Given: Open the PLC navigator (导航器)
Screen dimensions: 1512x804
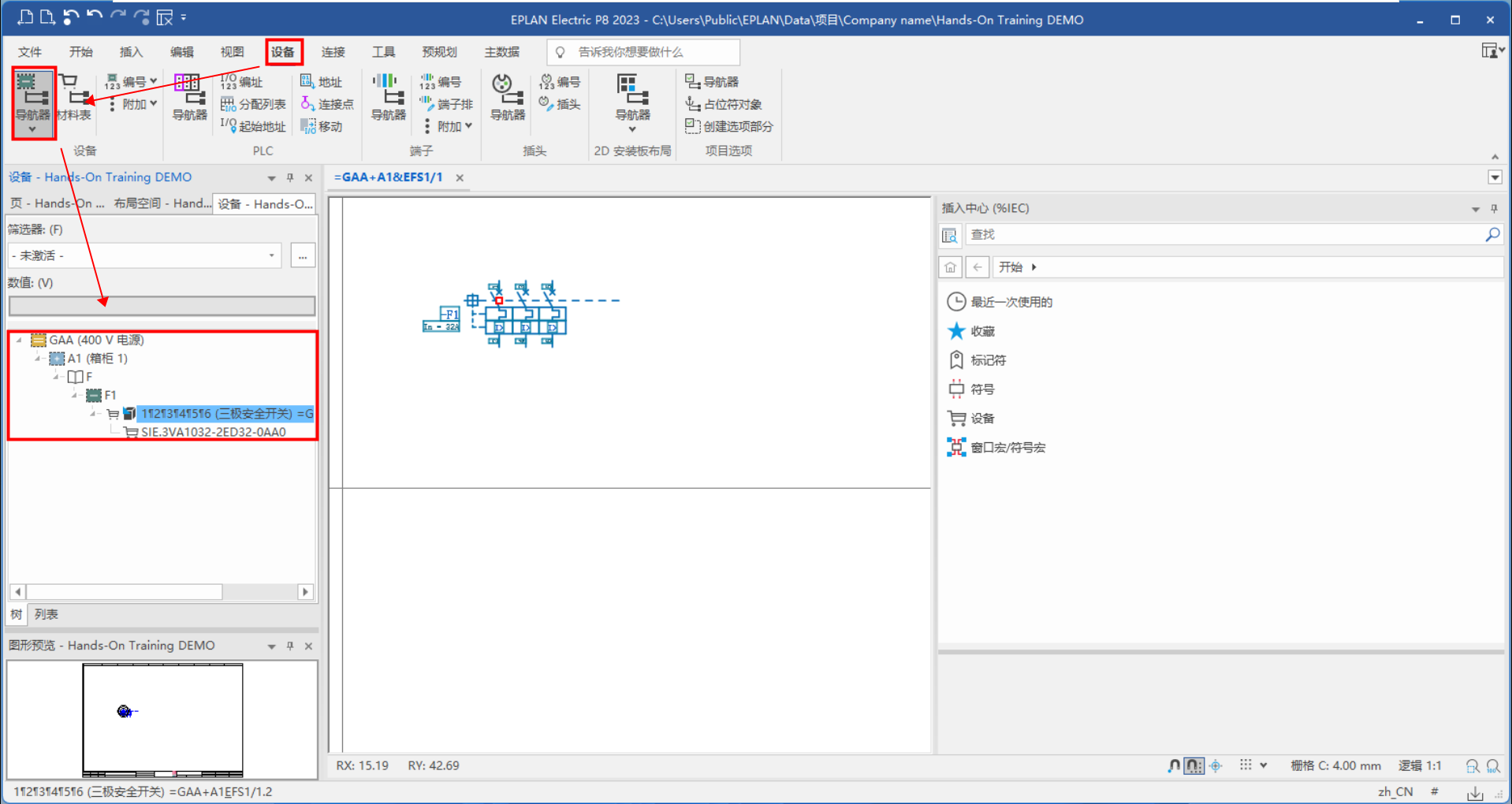Looking at the screenshot, I should coord(190,98).
